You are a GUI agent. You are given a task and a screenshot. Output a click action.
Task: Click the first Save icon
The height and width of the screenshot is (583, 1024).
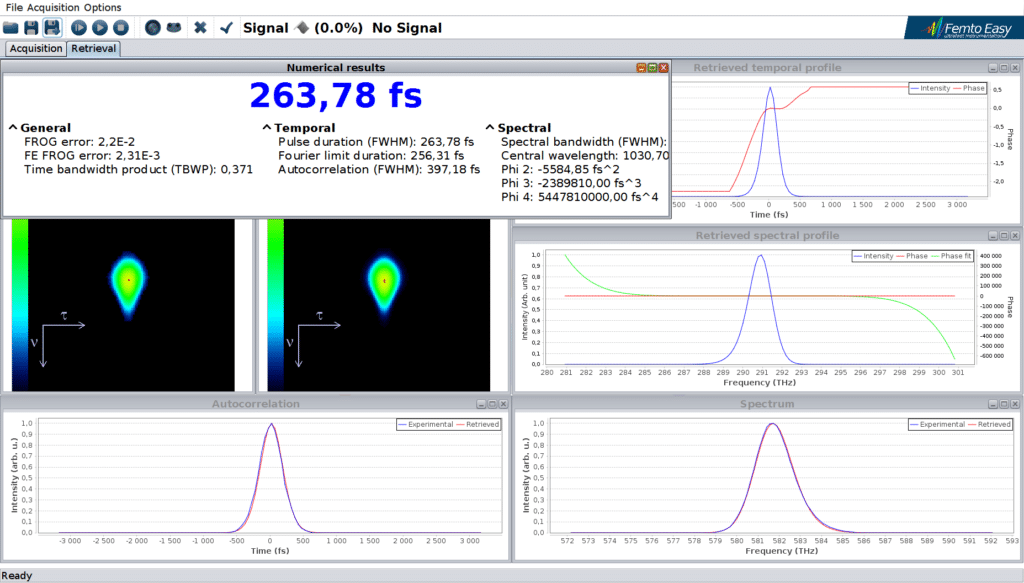30,27
